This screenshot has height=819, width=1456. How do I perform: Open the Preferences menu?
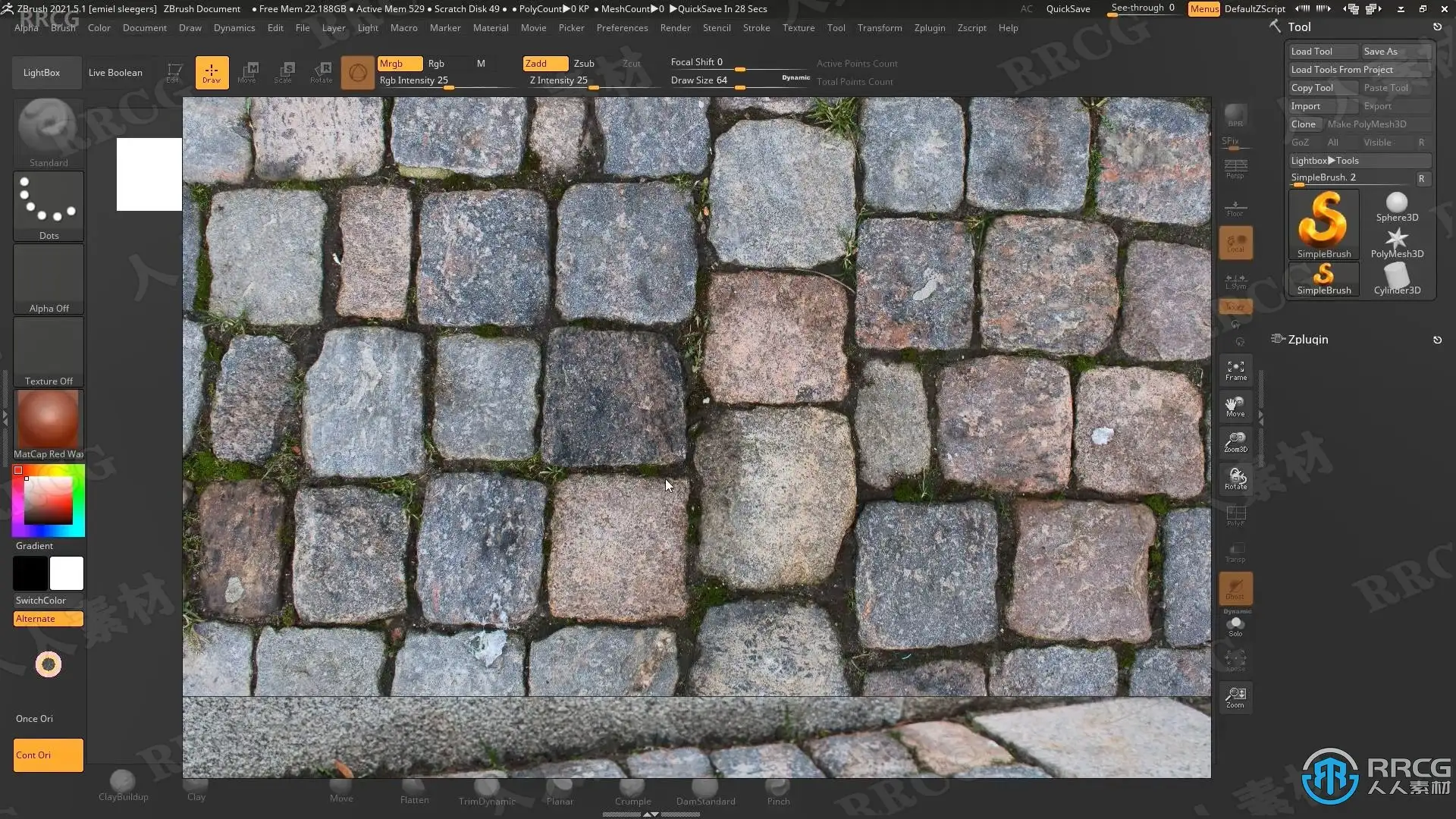(x=621, y=28)
